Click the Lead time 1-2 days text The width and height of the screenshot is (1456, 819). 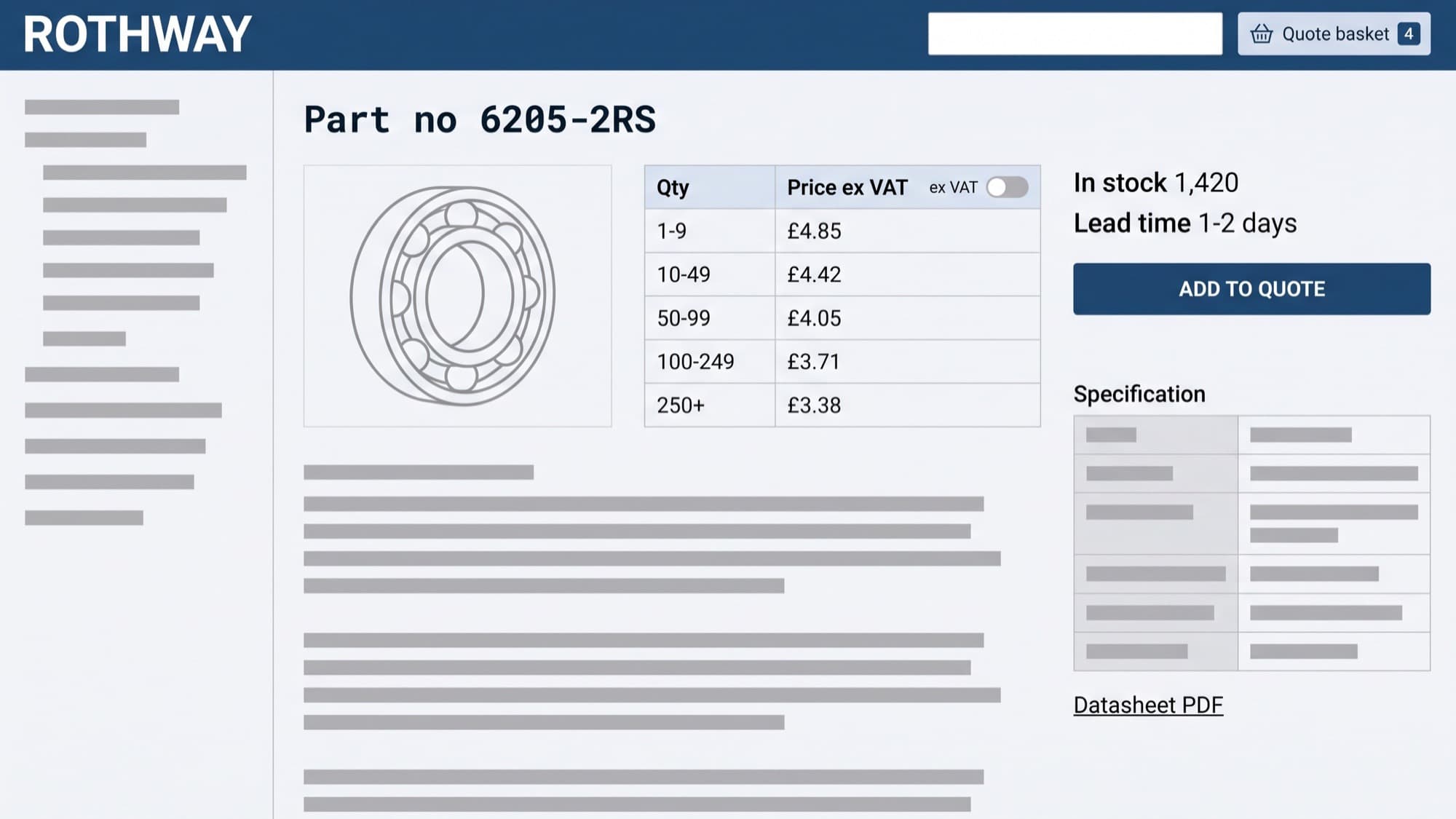[1185, 223]
